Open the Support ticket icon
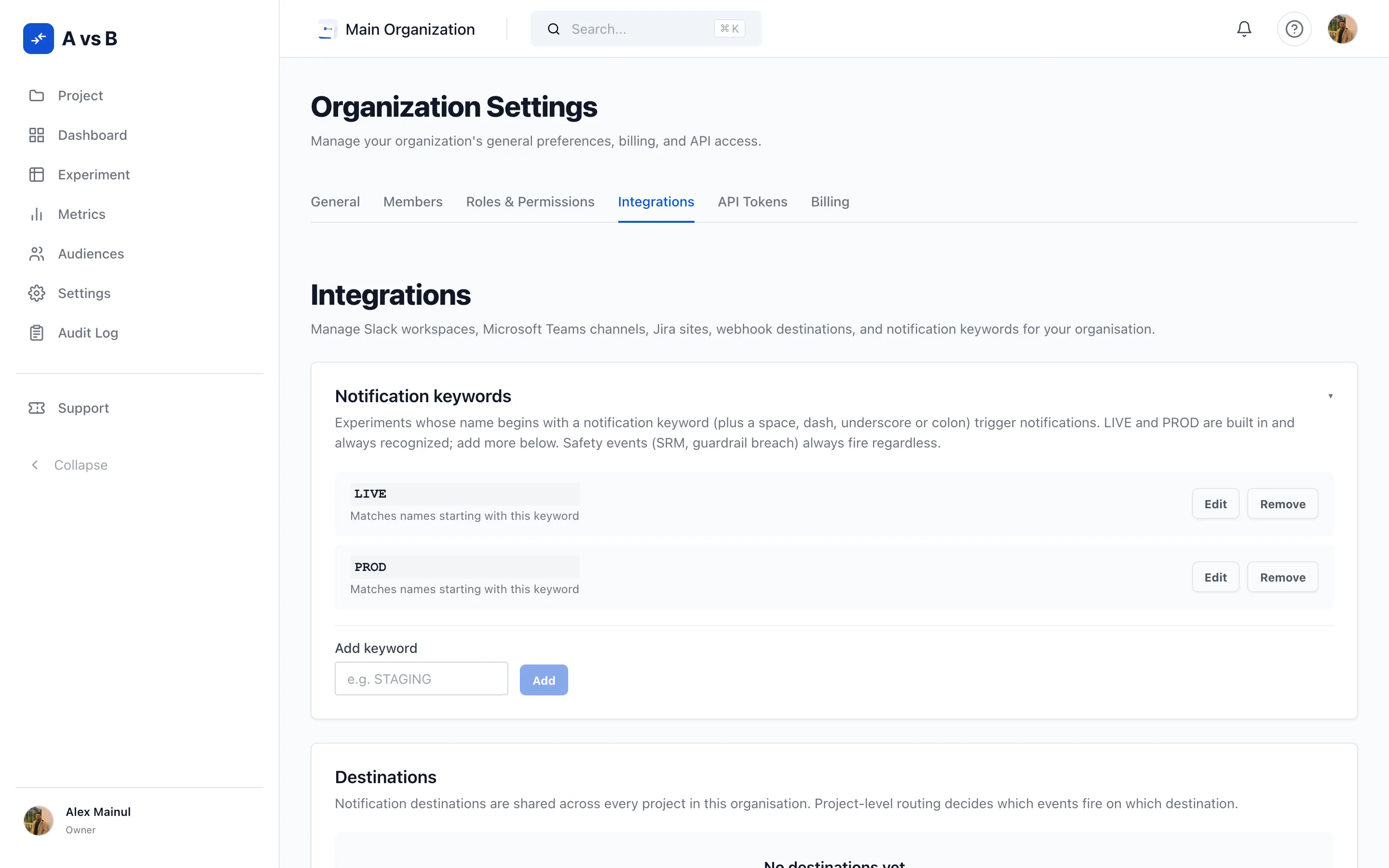The image size is (1389, 868). 37,408
